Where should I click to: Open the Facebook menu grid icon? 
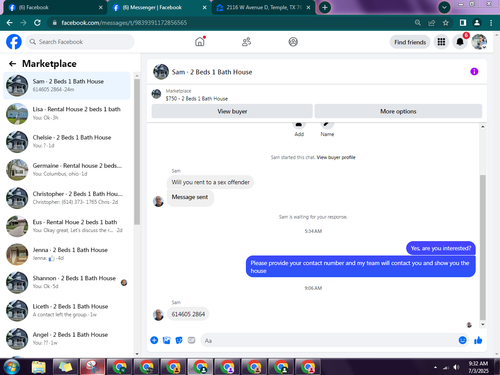(441, 42)
